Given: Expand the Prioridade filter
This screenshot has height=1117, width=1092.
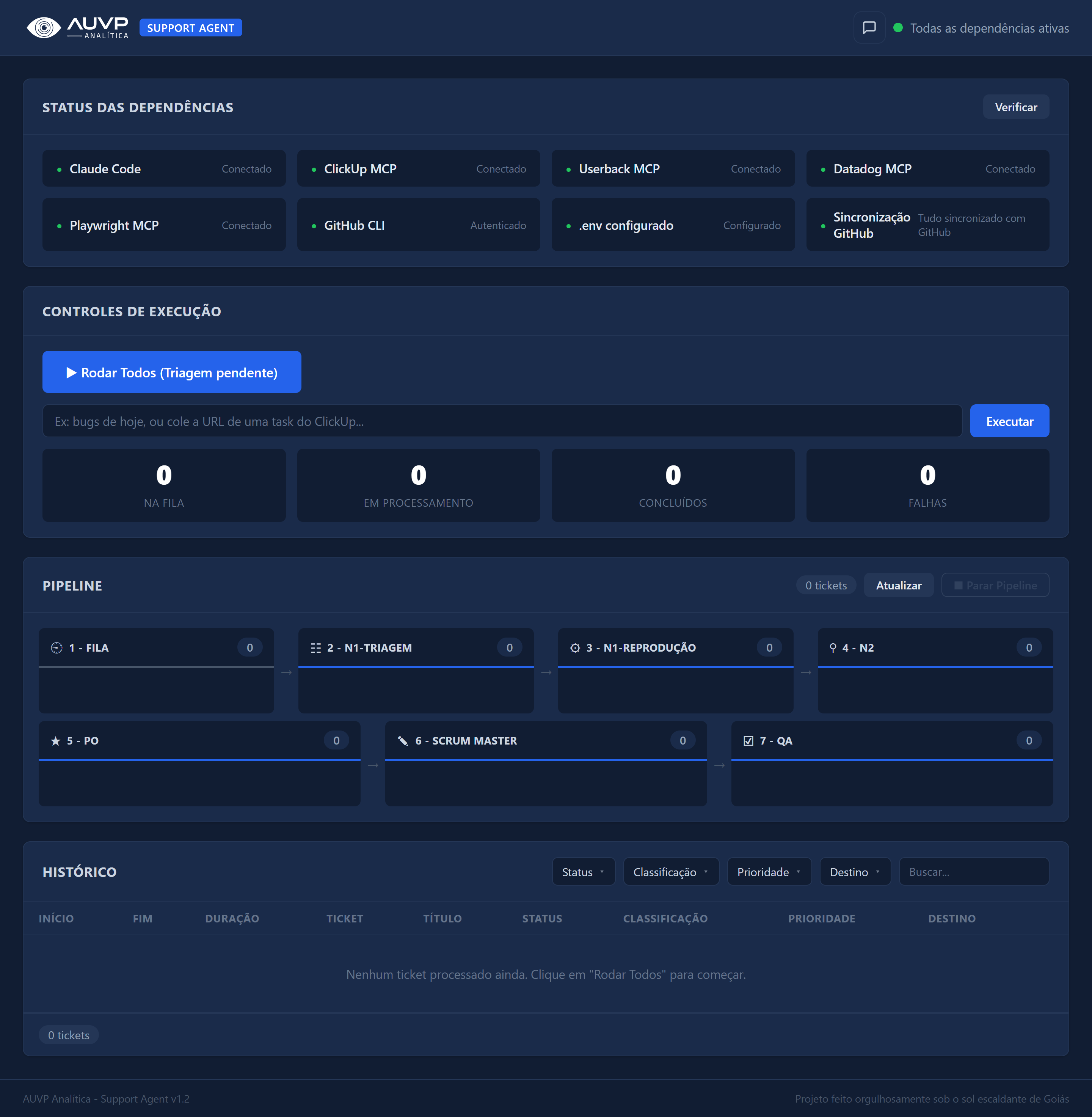Looking at the screenshot, I should pos(769,872).
